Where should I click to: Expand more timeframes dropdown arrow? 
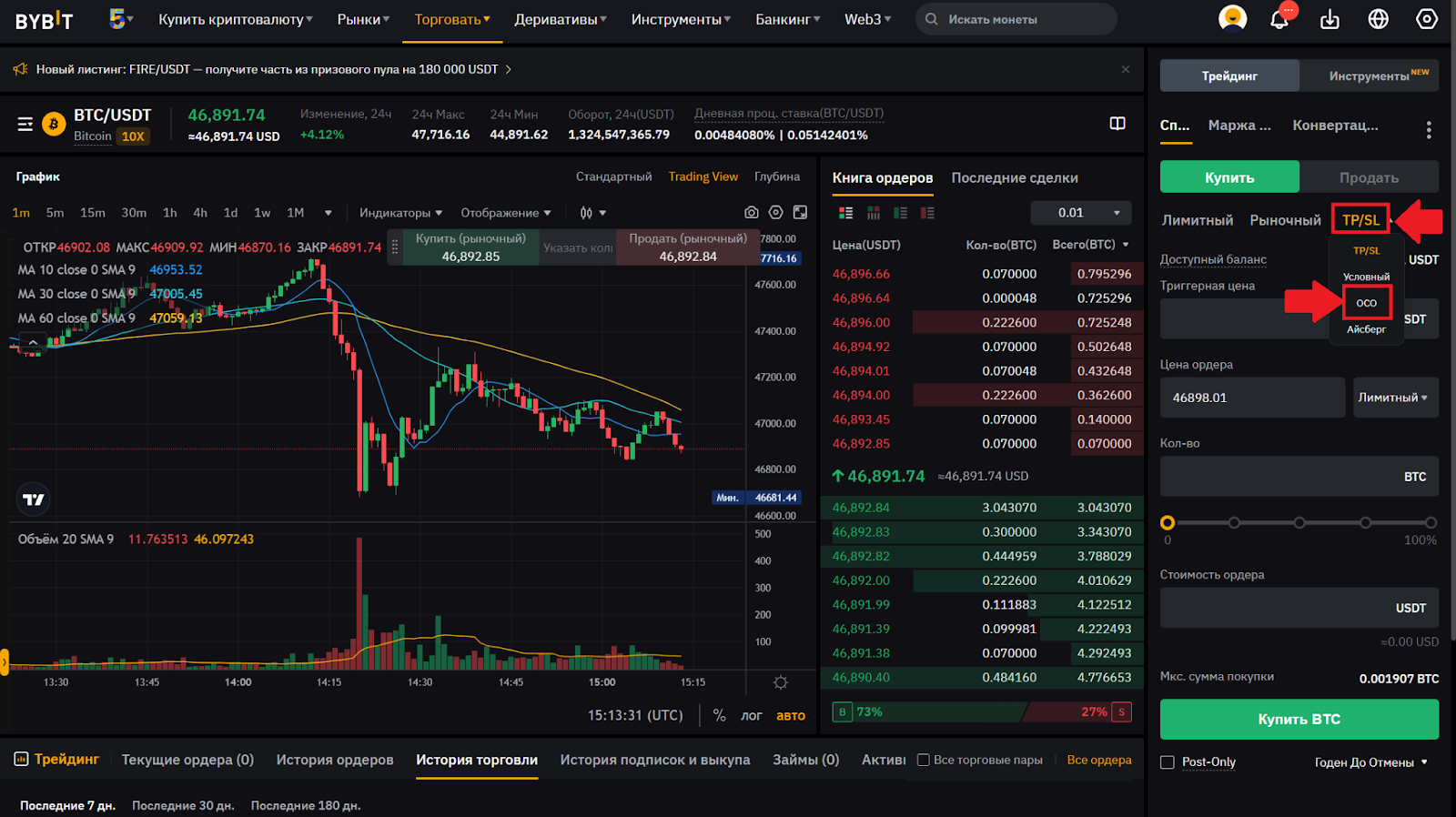(328, 213)
